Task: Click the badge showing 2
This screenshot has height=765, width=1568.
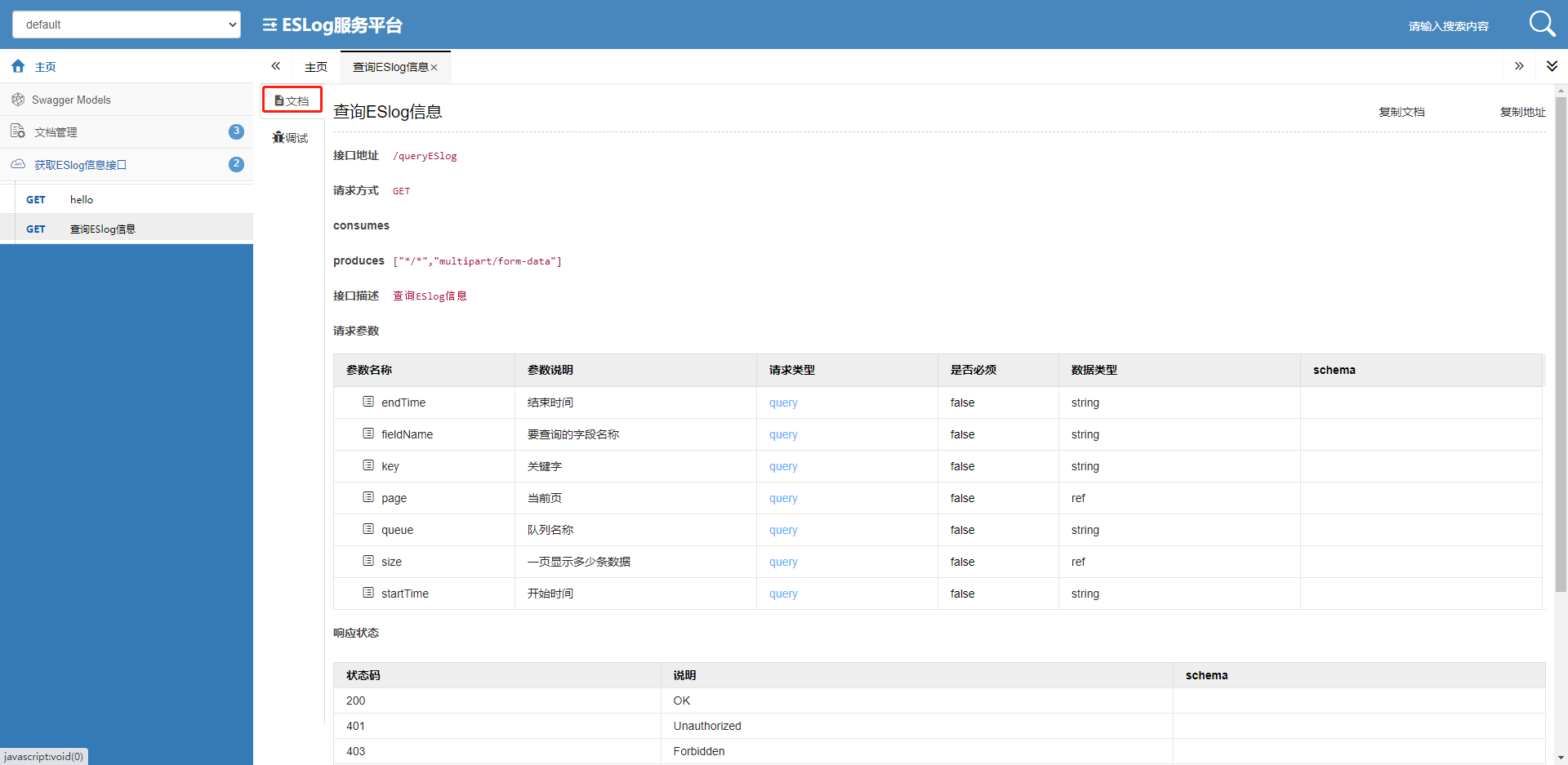Action: click(236, 164)
